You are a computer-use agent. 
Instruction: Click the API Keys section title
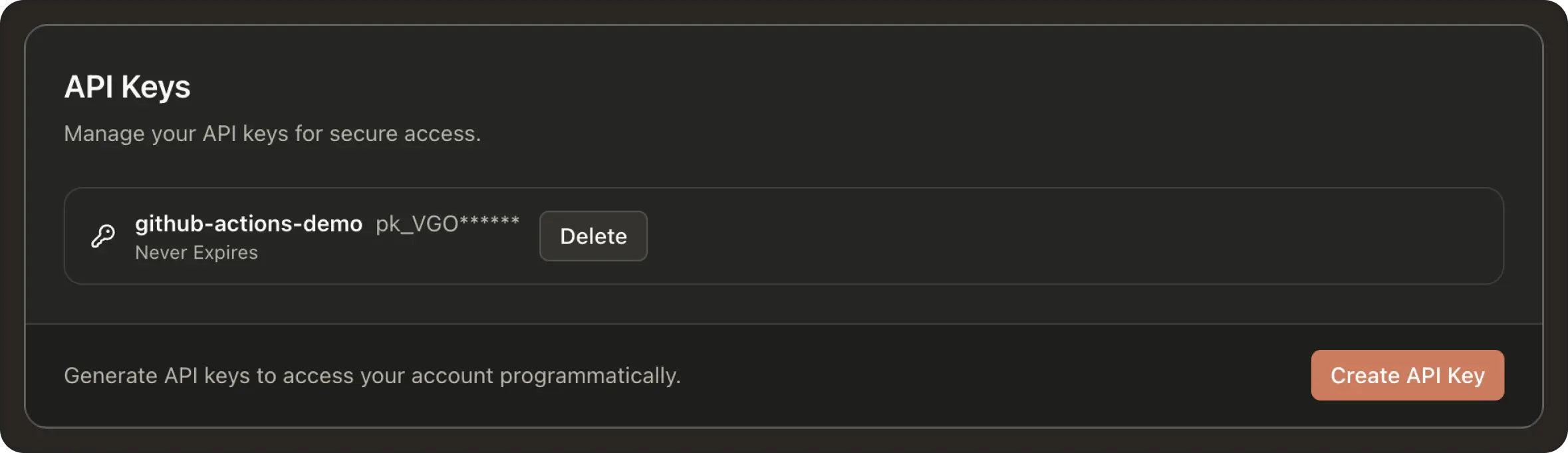tap(127, 87)
